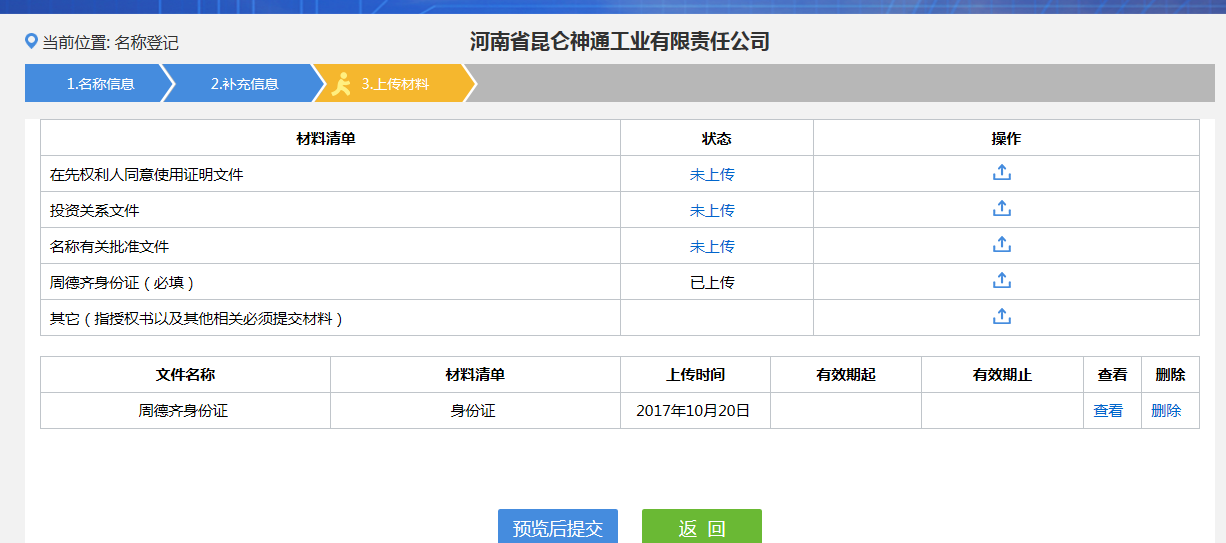Switch to step 2.补充信息
Viewport: 1226px width, 543px height.
pos(244,84)
